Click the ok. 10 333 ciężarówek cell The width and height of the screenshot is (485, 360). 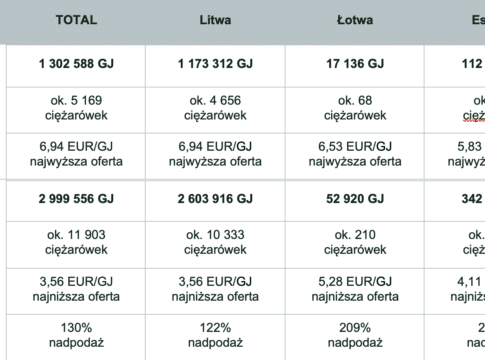click(215, 245)
